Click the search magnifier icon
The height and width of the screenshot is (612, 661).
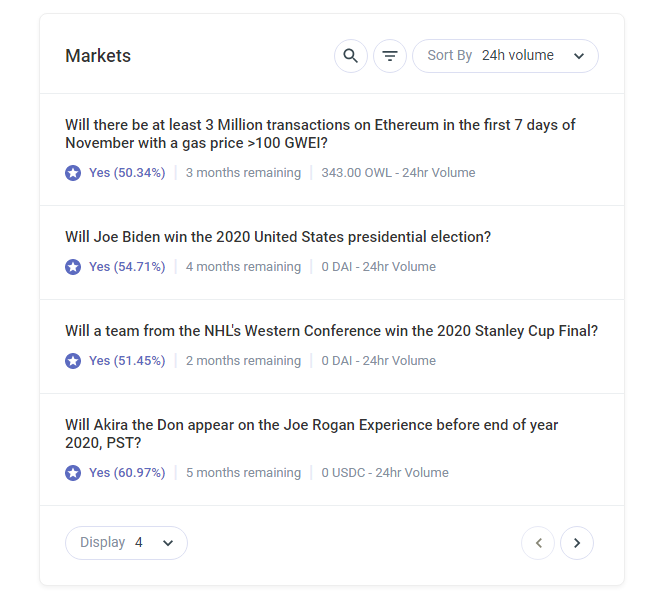click(350, 56)
